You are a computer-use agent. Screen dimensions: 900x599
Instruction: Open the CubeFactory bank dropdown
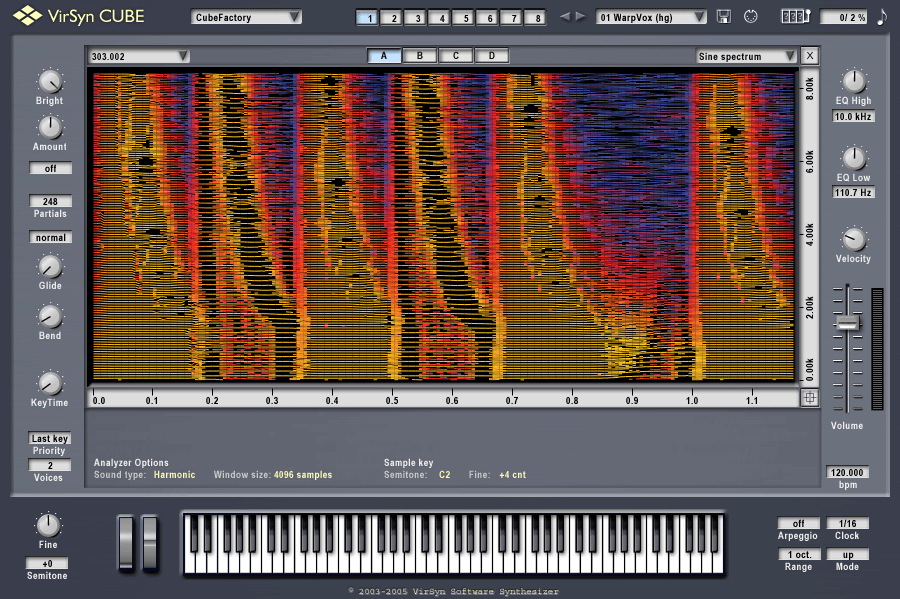click(x=246, y=17)
